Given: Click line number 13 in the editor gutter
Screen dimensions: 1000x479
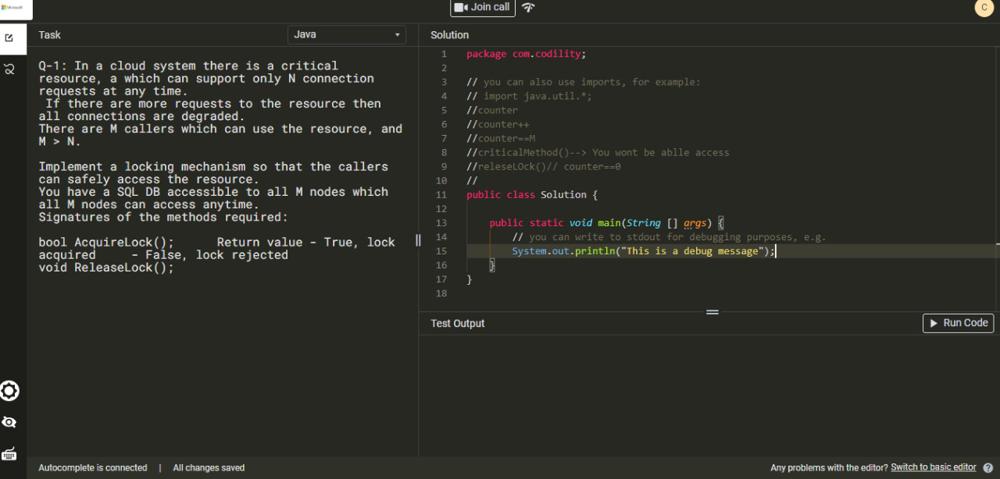Looking at the screenshot, I should [x=441, y=223].
